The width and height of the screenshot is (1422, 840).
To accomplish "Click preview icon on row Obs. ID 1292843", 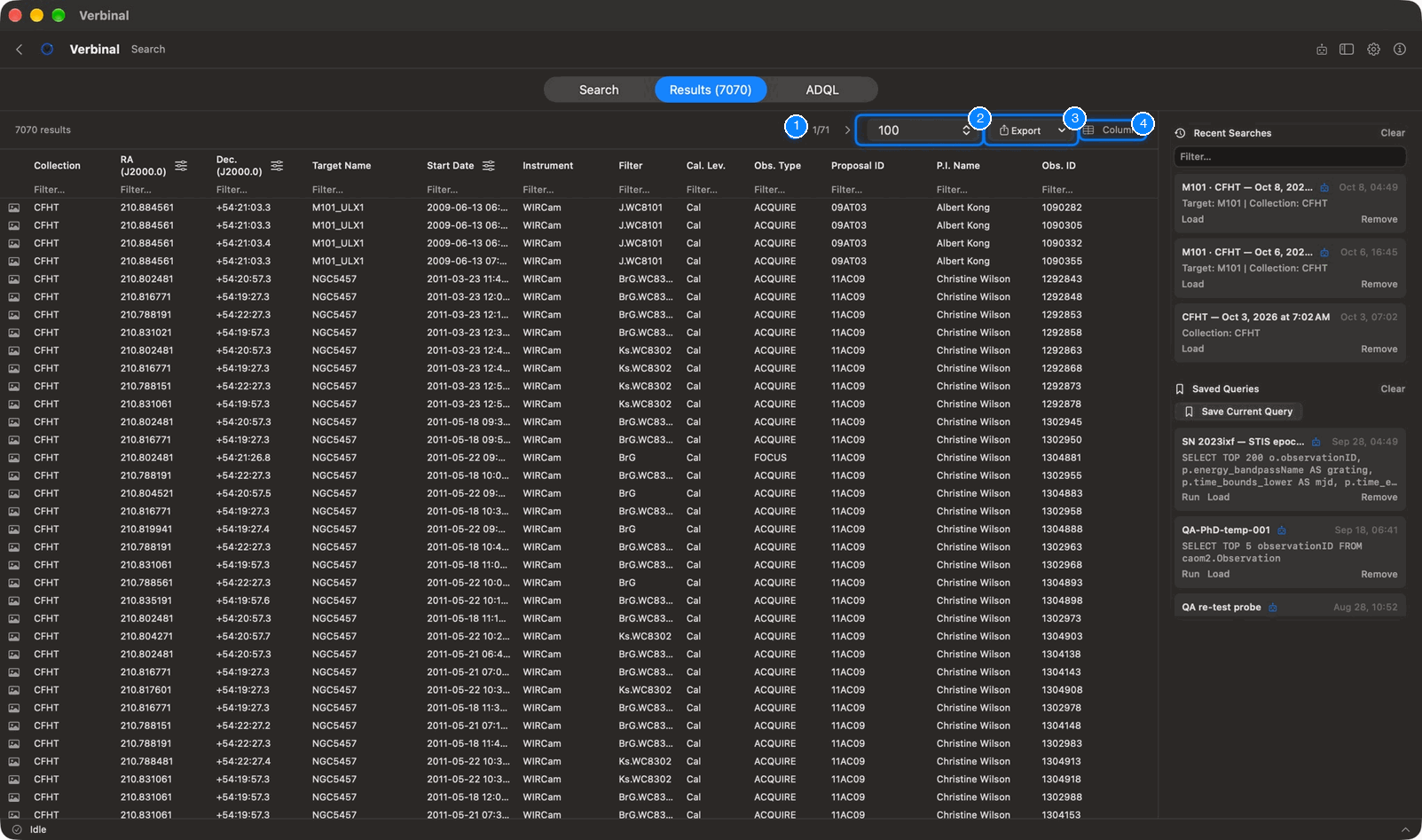I will click(x=14, y=279).
